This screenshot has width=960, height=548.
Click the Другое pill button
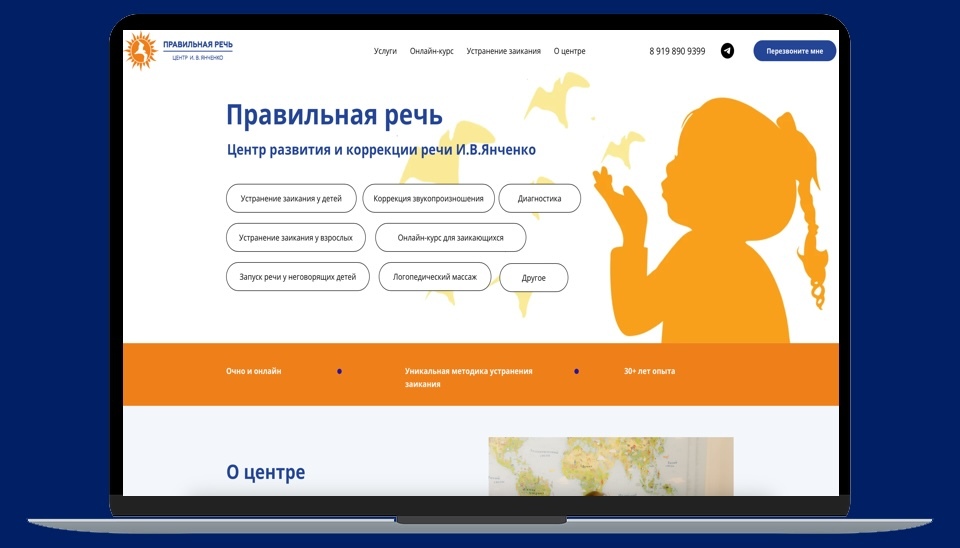pyautogui.click(x=534, y=278)
